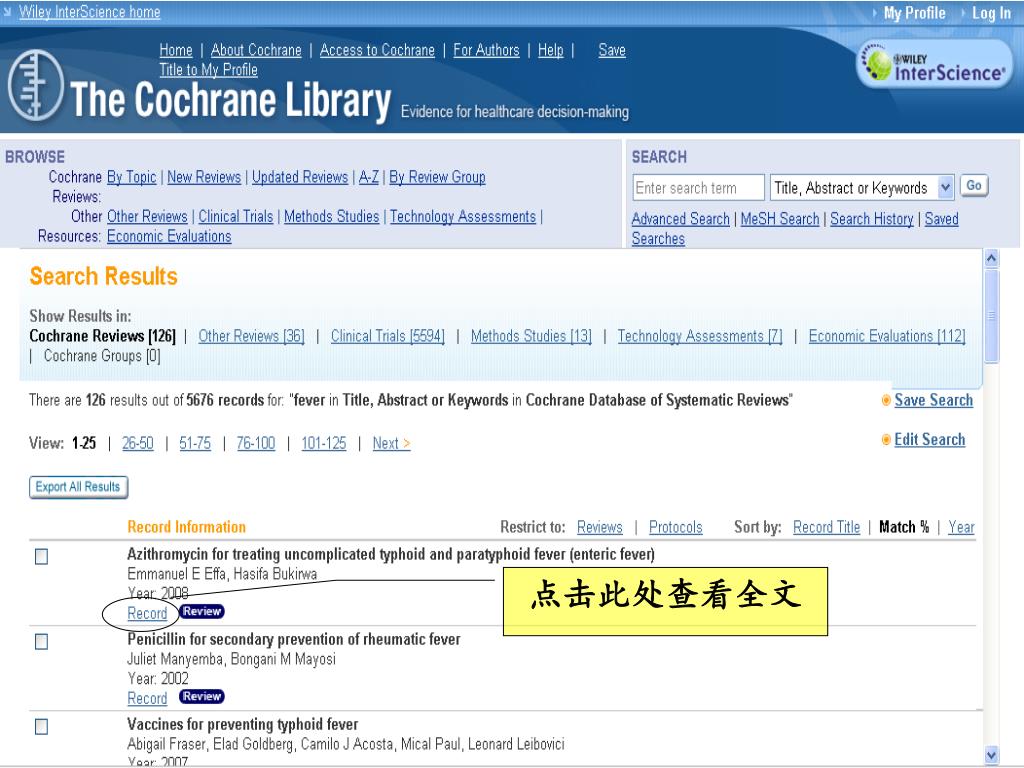Open Help page link

(551, 50)
